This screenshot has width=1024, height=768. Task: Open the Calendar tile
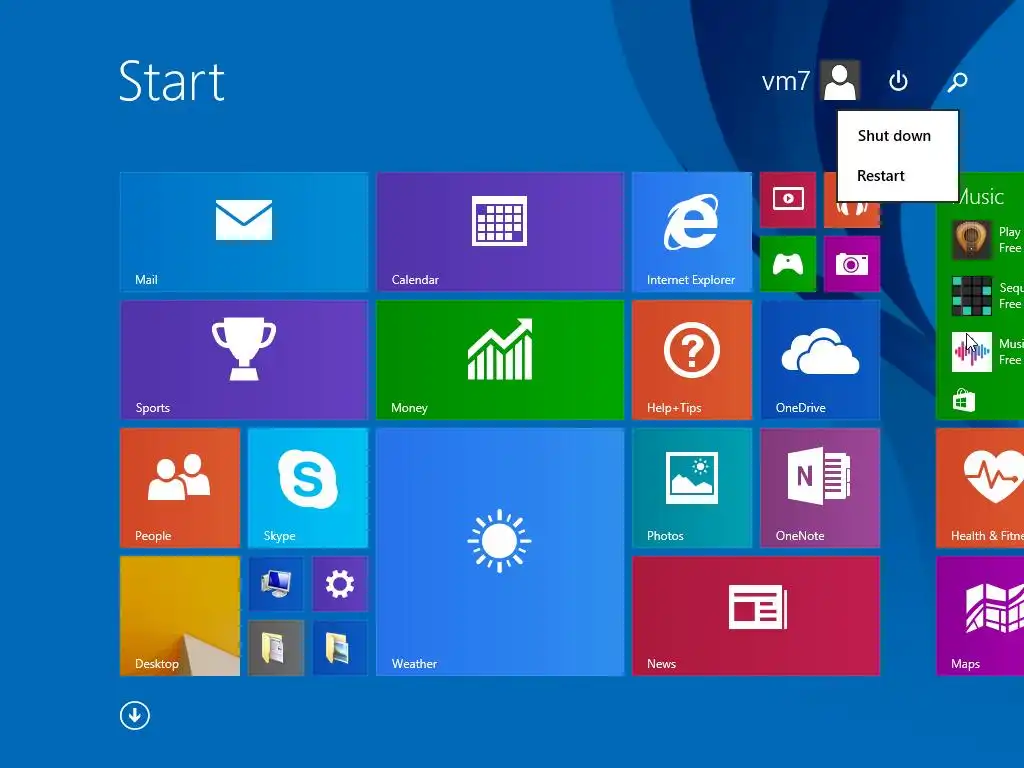(500, 232)
